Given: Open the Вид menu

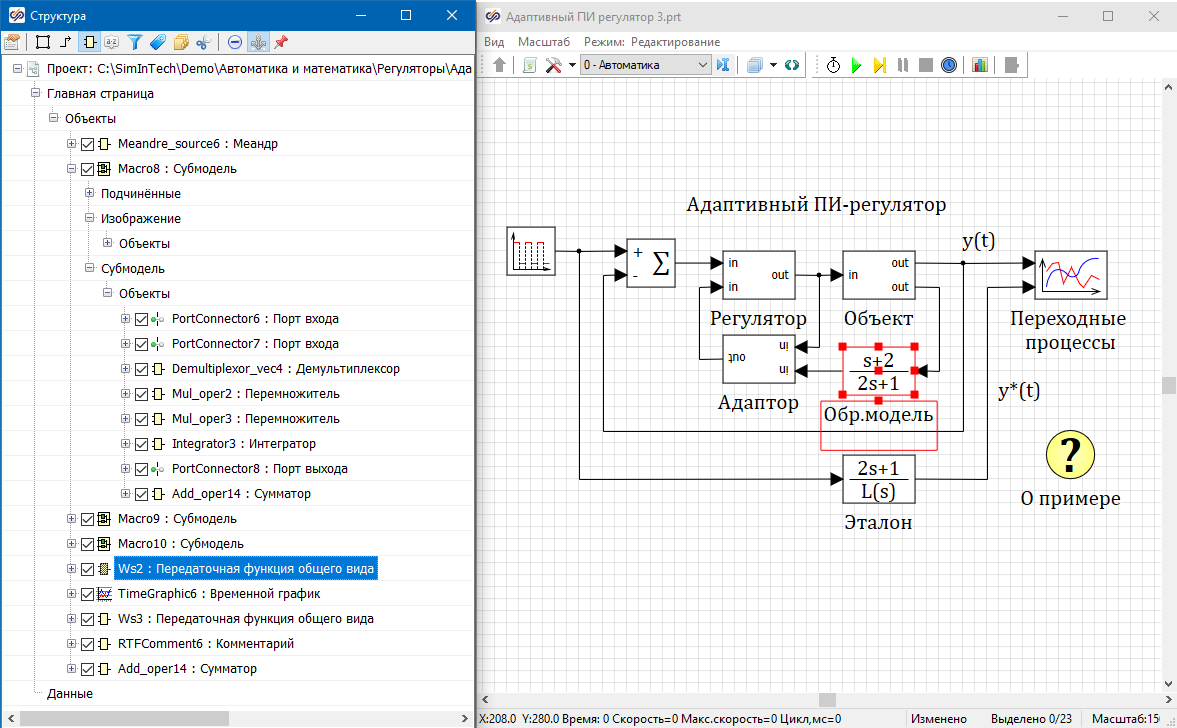Looking at the screenshot, I should point(494,42).
